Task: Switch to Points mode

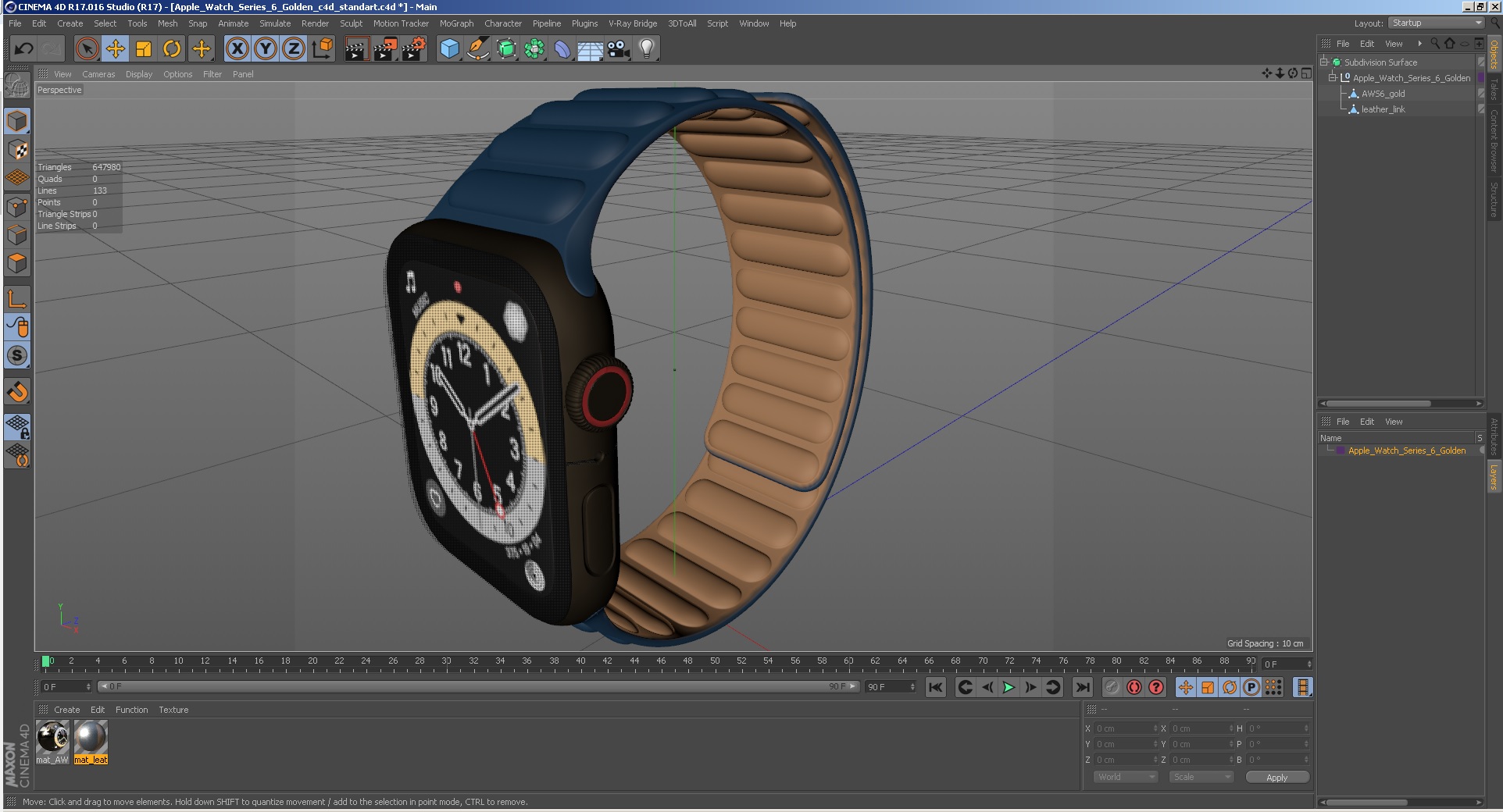Action: (x=17, y=207)
